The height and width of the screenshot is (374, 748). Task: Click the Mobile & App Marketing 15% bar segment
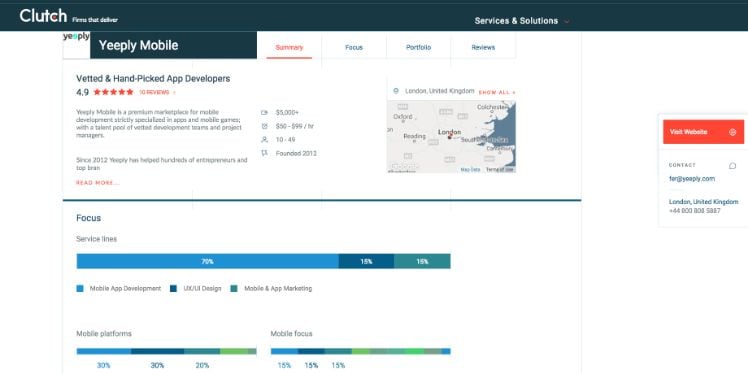[422, 261]
